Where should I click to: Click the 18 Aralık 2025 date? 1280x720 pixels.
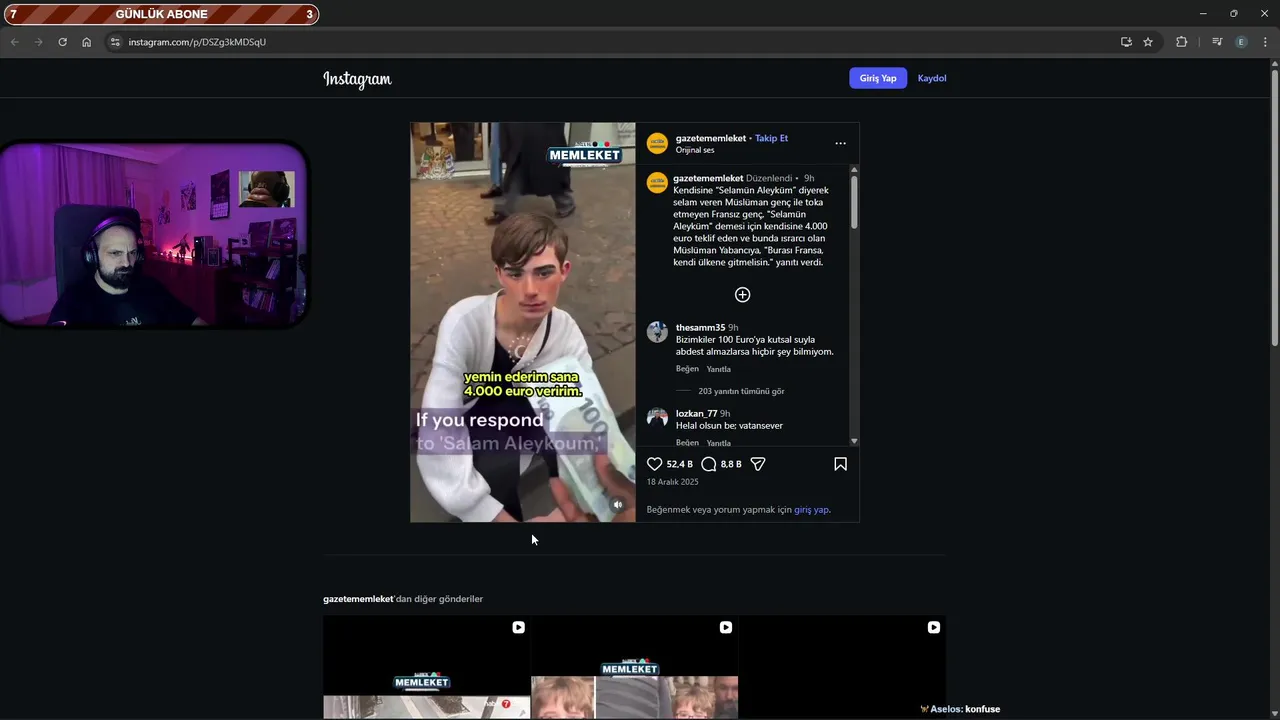672,482
